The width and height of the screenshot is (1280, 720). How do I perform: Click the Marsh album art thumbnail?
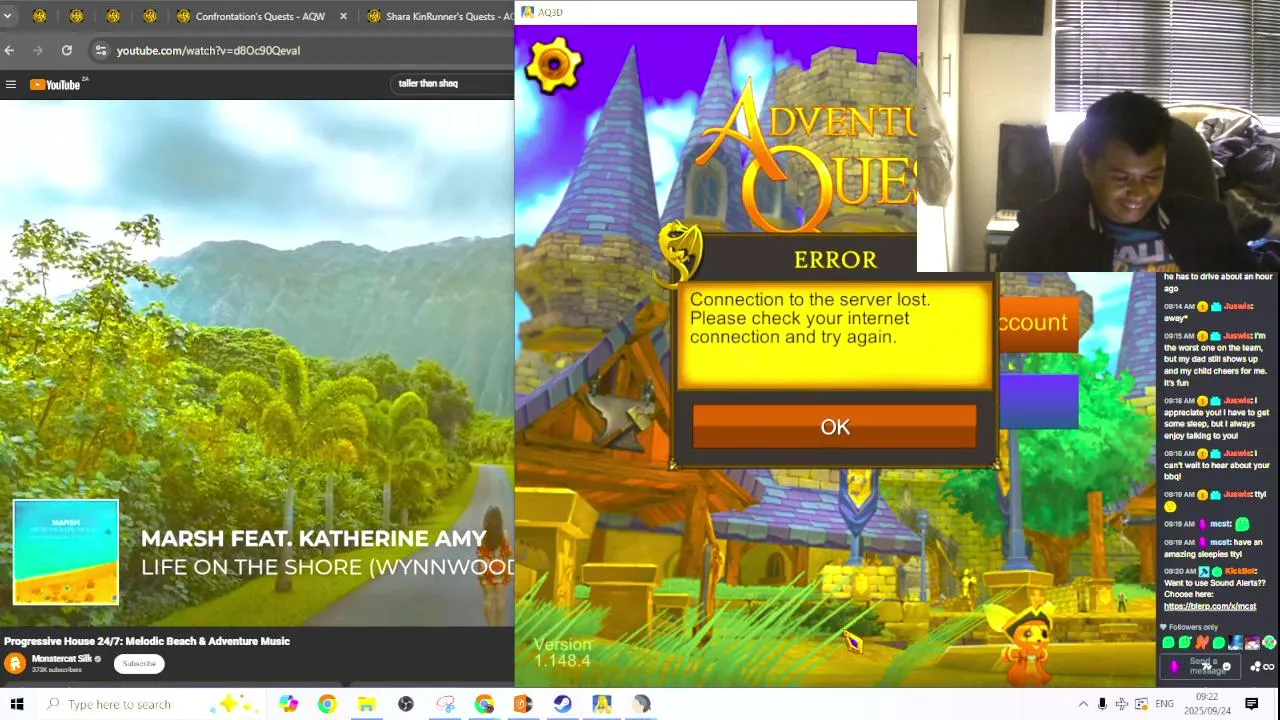[66, 553]
